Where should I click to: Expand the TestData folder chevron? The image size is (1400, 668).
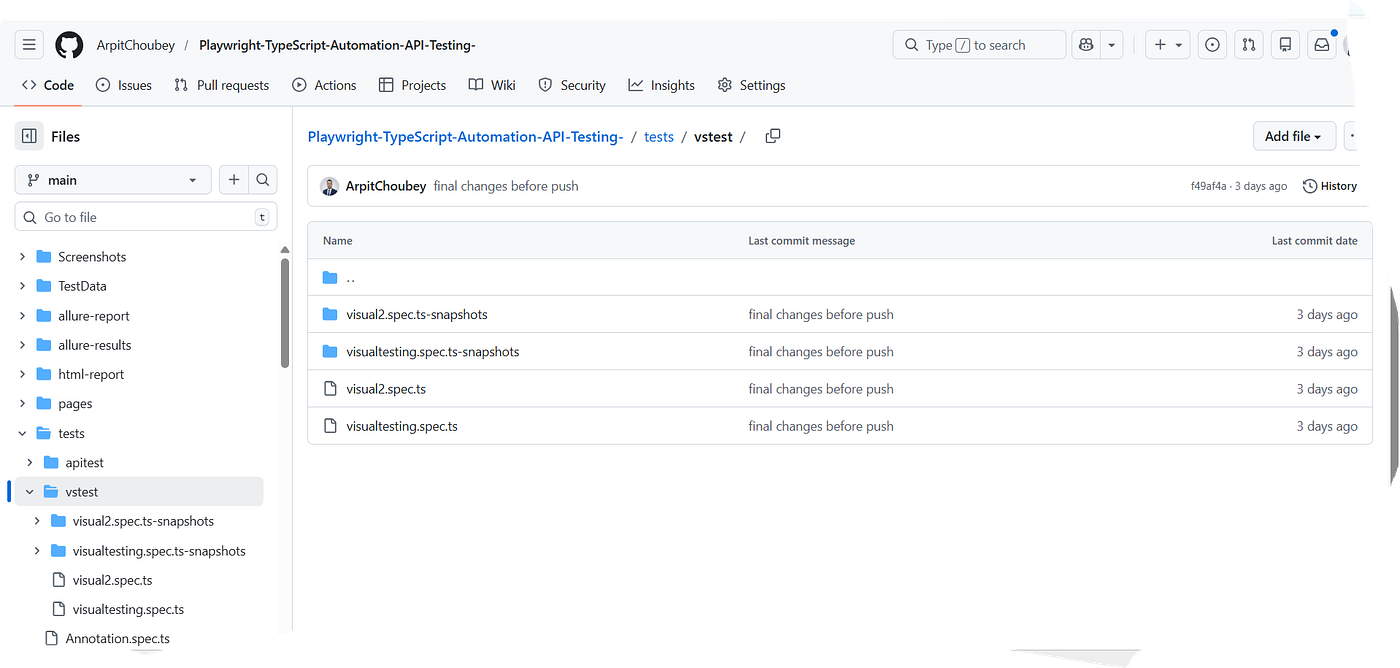pyautogui.click(x=23, y=286)
